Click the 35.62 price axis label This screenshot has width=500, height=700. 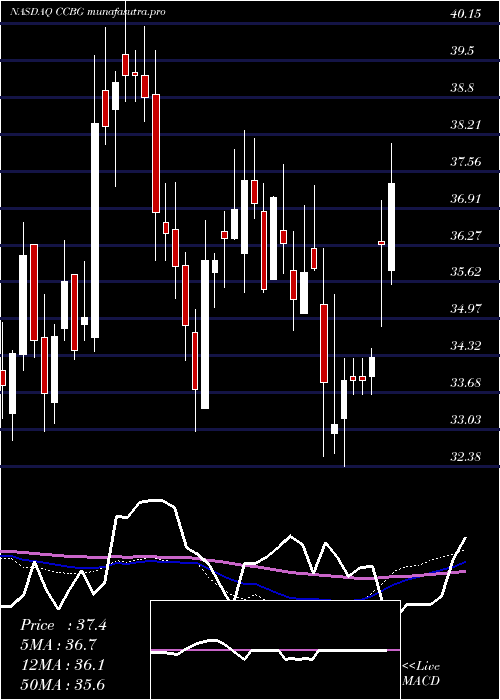[465, 272]
